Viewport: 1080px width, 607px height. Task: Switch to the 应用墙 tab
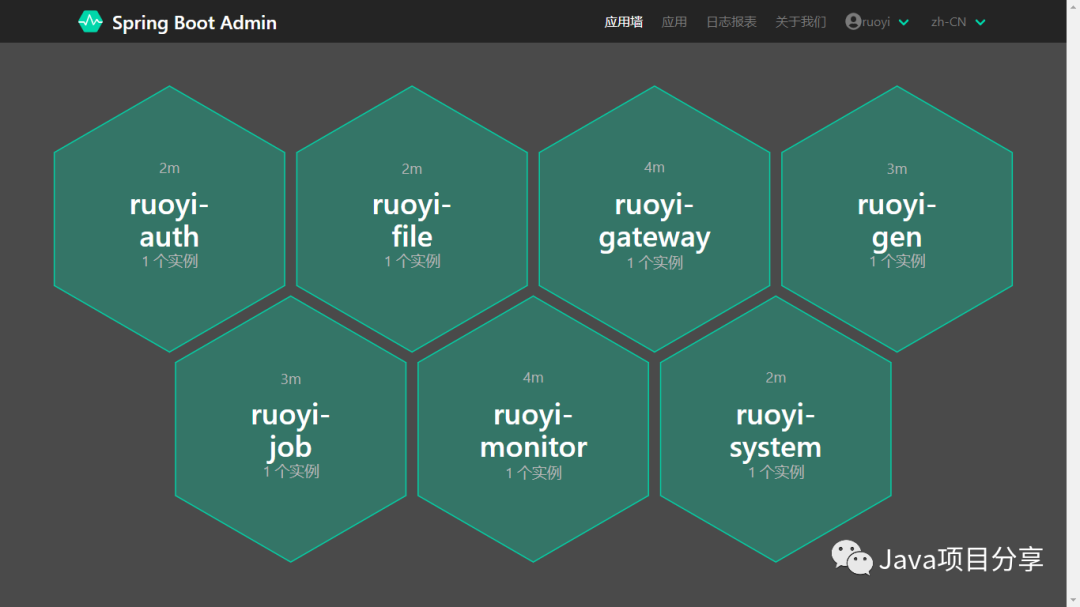(623, 22)
